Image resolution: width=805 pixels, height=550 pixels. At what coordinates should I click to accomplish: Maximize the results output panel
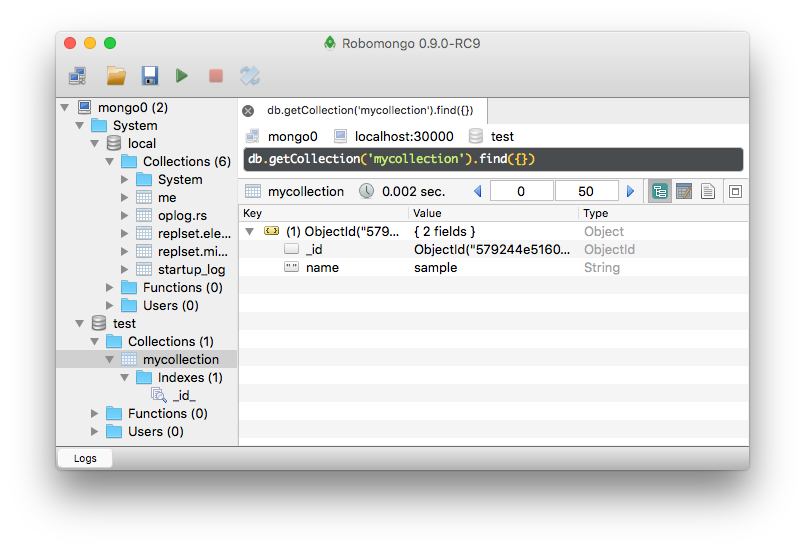(x=735, y=192)
